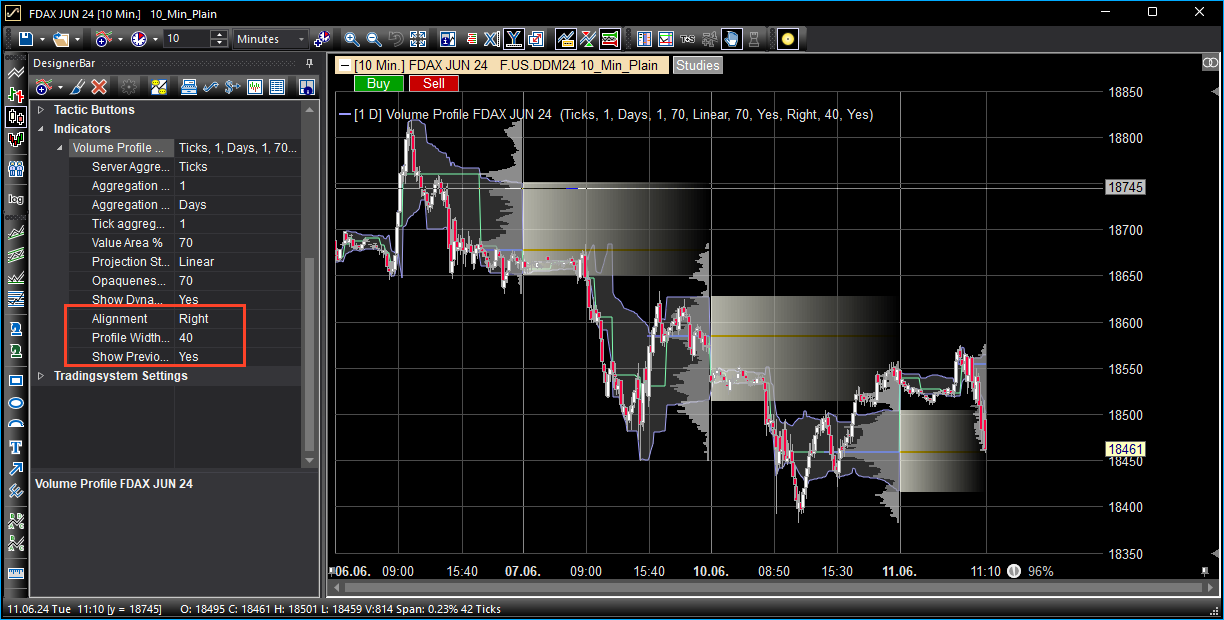Expand the Tradingsystem Settings section
Screen dimensions: 1224x620
[41, 376]
